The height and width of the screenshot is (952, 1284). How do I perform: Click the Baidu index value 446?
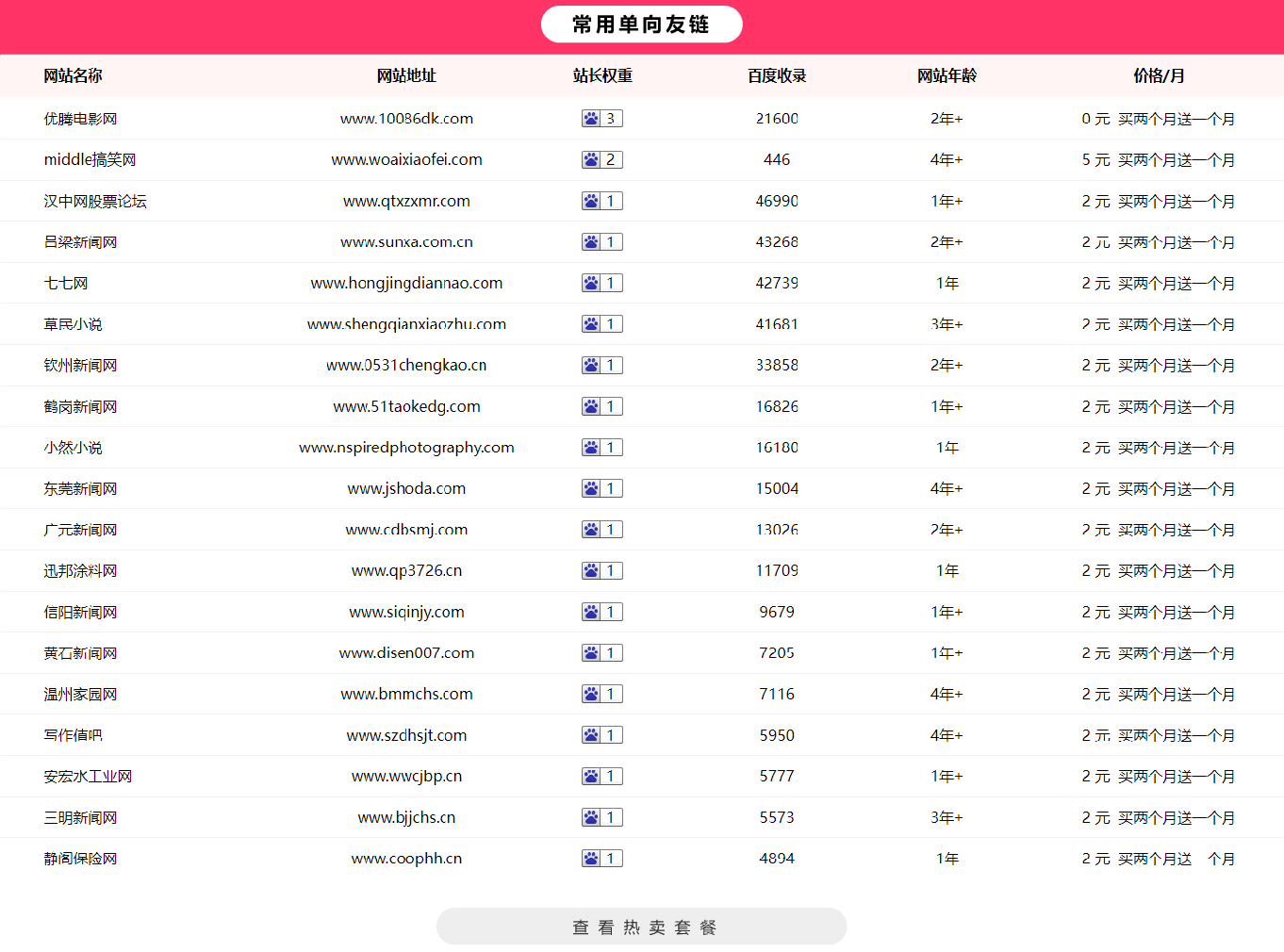point(777,160)
